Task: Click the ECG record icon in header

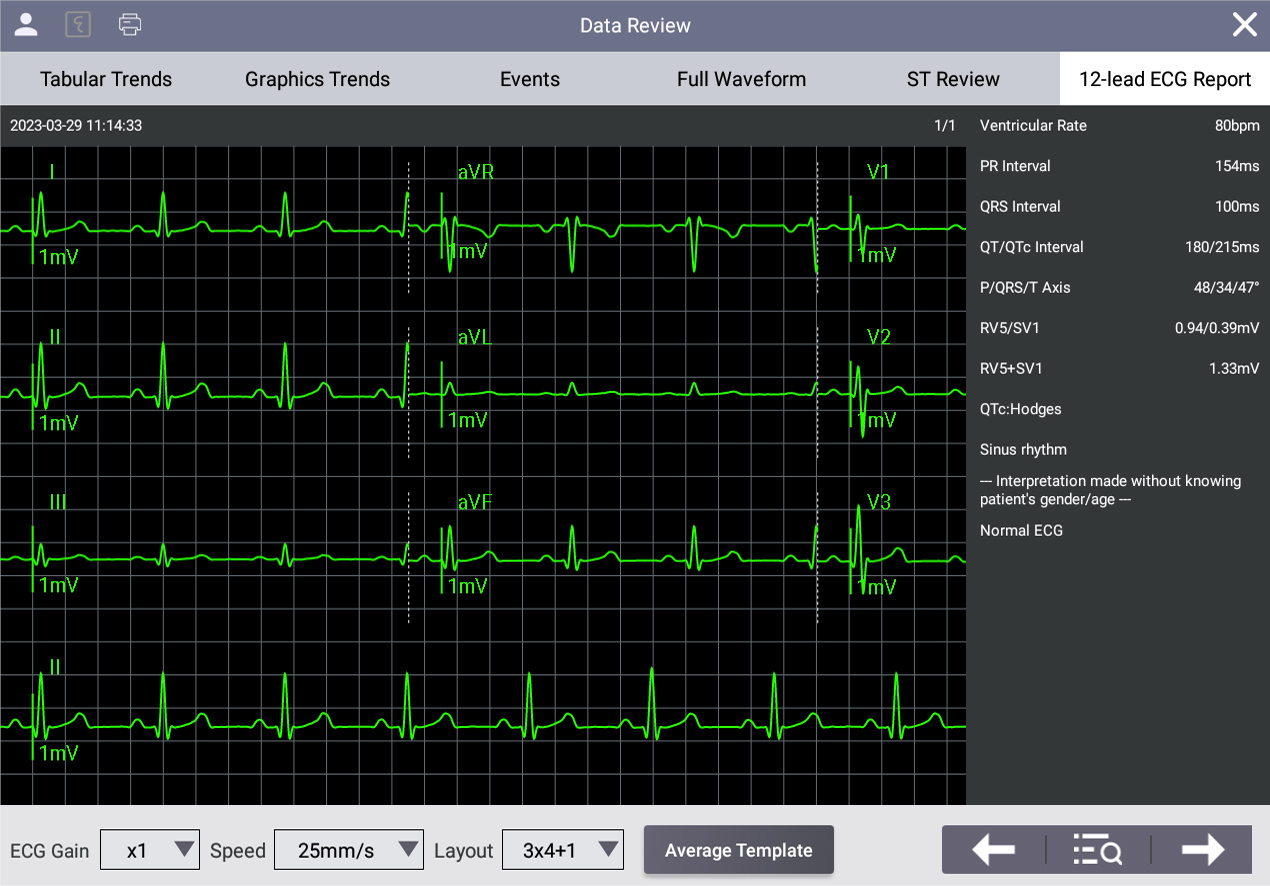Action: [x=78, y=25]
